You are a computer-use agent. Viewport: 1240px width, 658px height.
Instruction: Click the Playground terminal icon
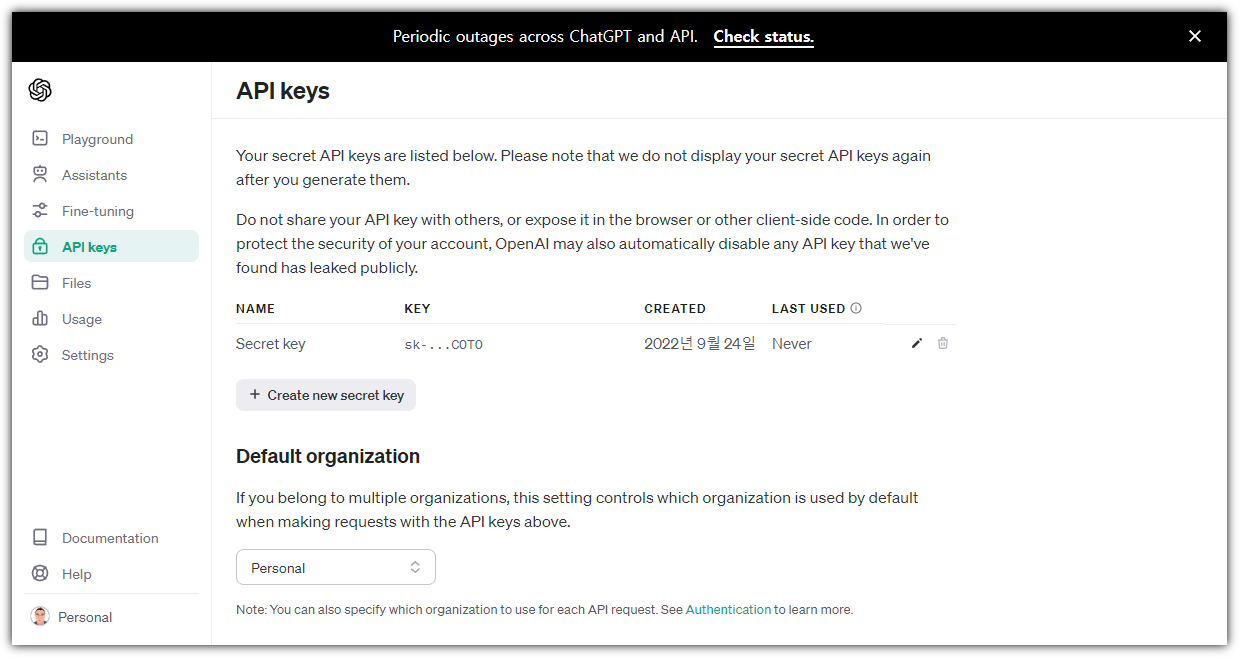click(x=40, y=139)
